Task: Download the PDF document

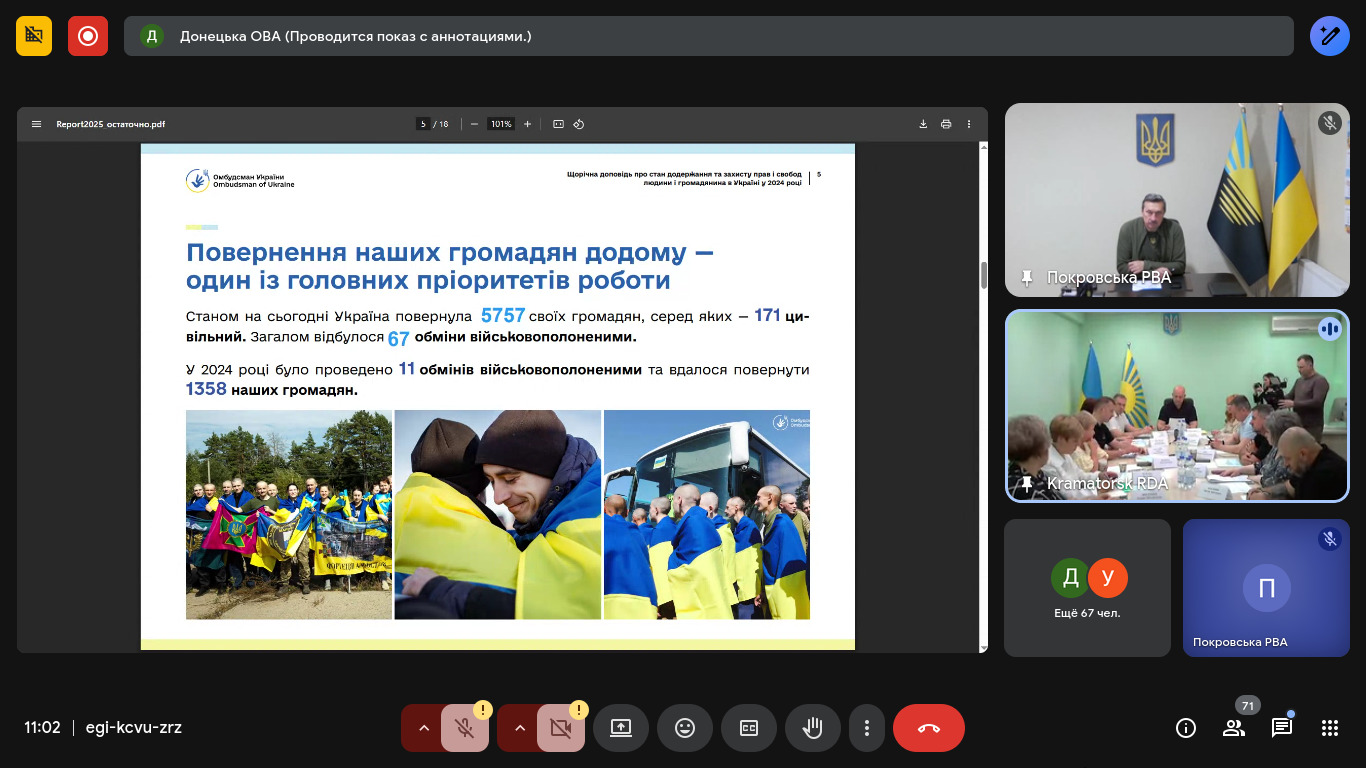Action: tap(923, 124)
